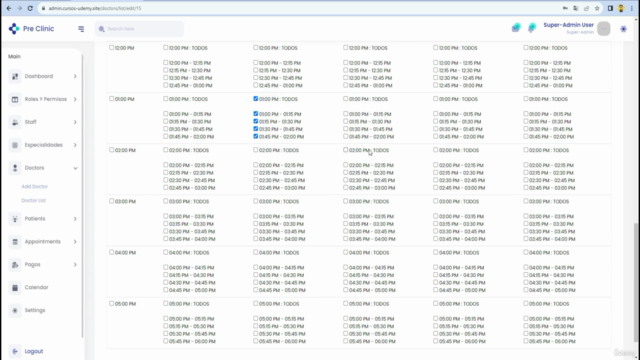Screen dimensions: 640x360
Task: Check the 01:00 PM row checkbox
Action: [111, 99]
